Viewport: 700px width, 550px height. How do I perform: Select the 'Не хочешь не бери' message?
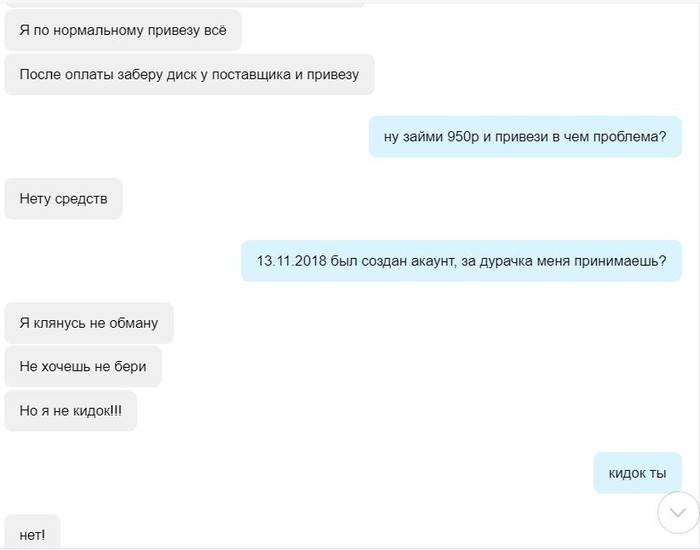83,367
